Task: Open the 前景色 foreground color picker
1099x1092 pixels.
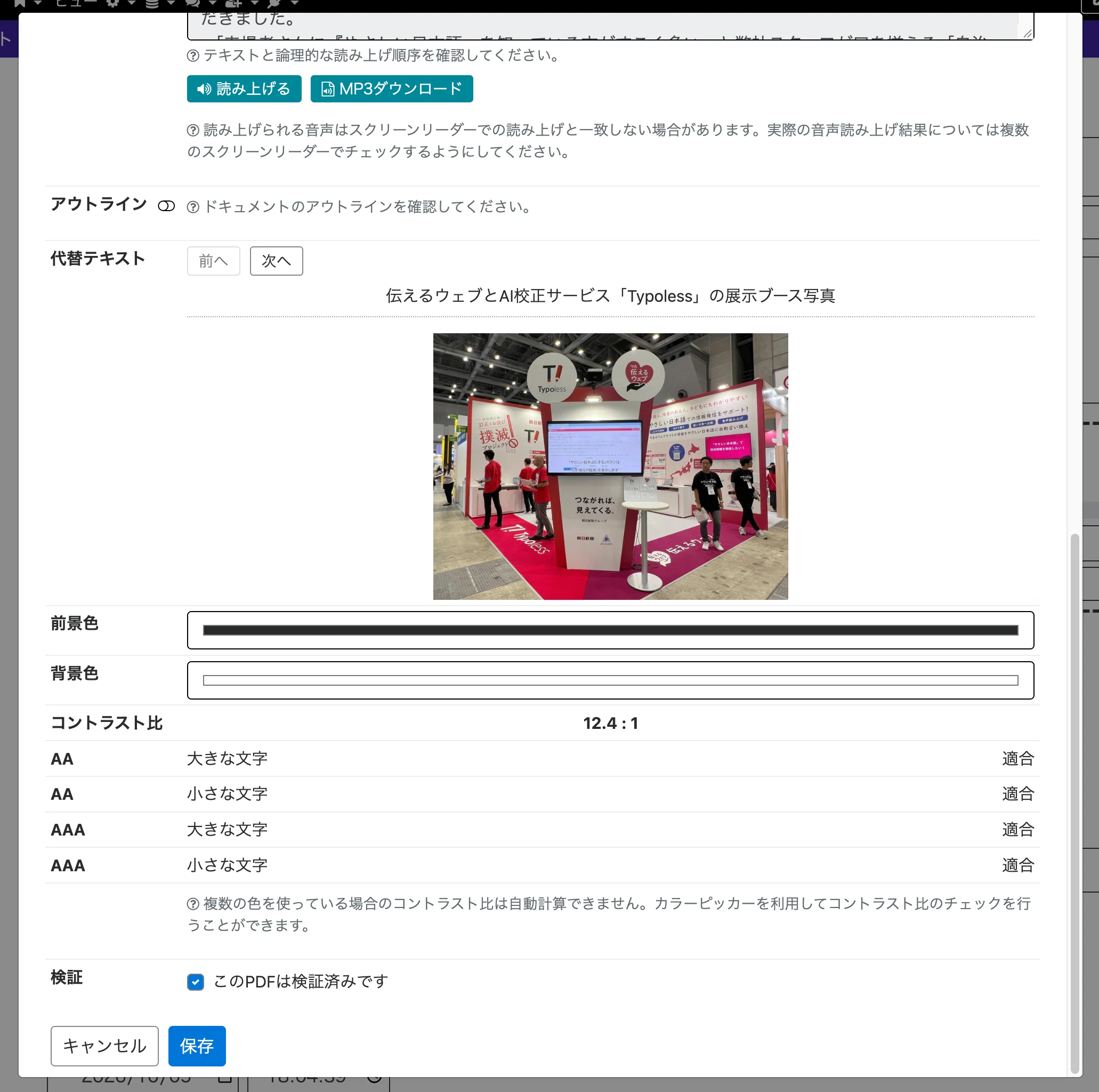Action: tap(610, 630)
